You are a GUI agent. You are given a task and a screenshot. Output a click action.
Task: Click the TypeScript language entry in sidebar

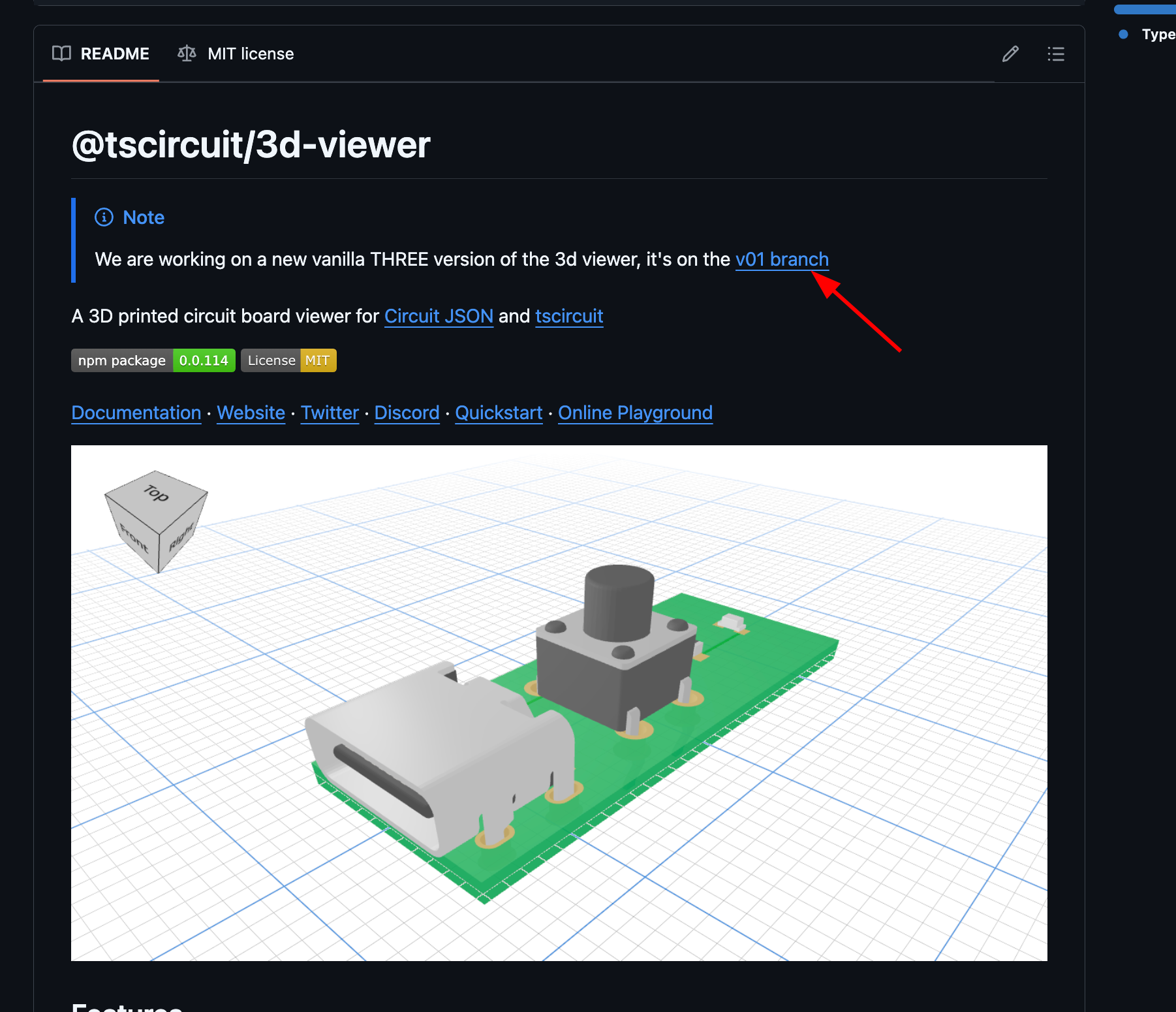click(1147, 34)
